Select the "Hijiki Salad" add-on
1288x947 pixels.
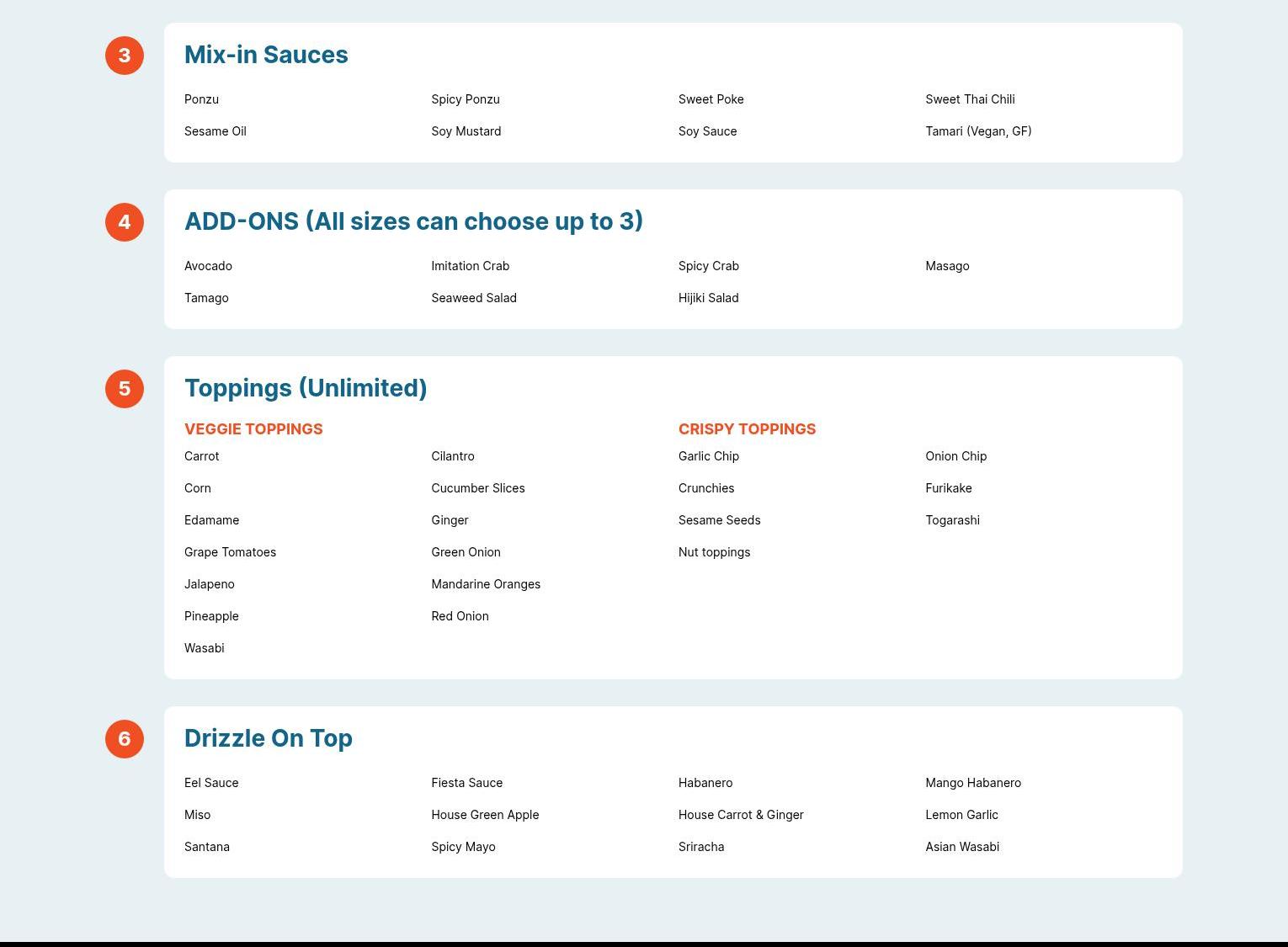[x=709, y=298]
